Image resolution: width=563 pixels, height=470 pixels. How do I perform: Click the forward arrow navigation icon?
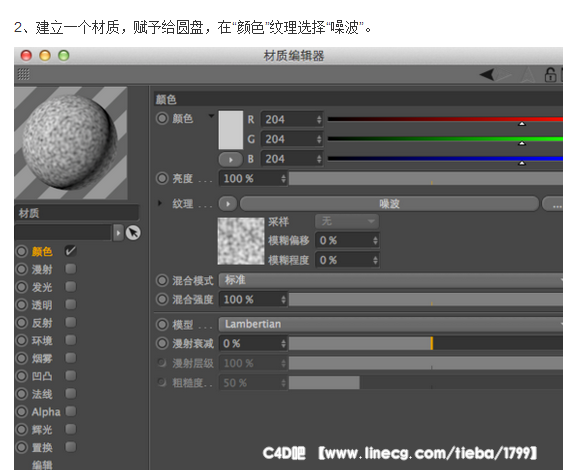point(504,75)
